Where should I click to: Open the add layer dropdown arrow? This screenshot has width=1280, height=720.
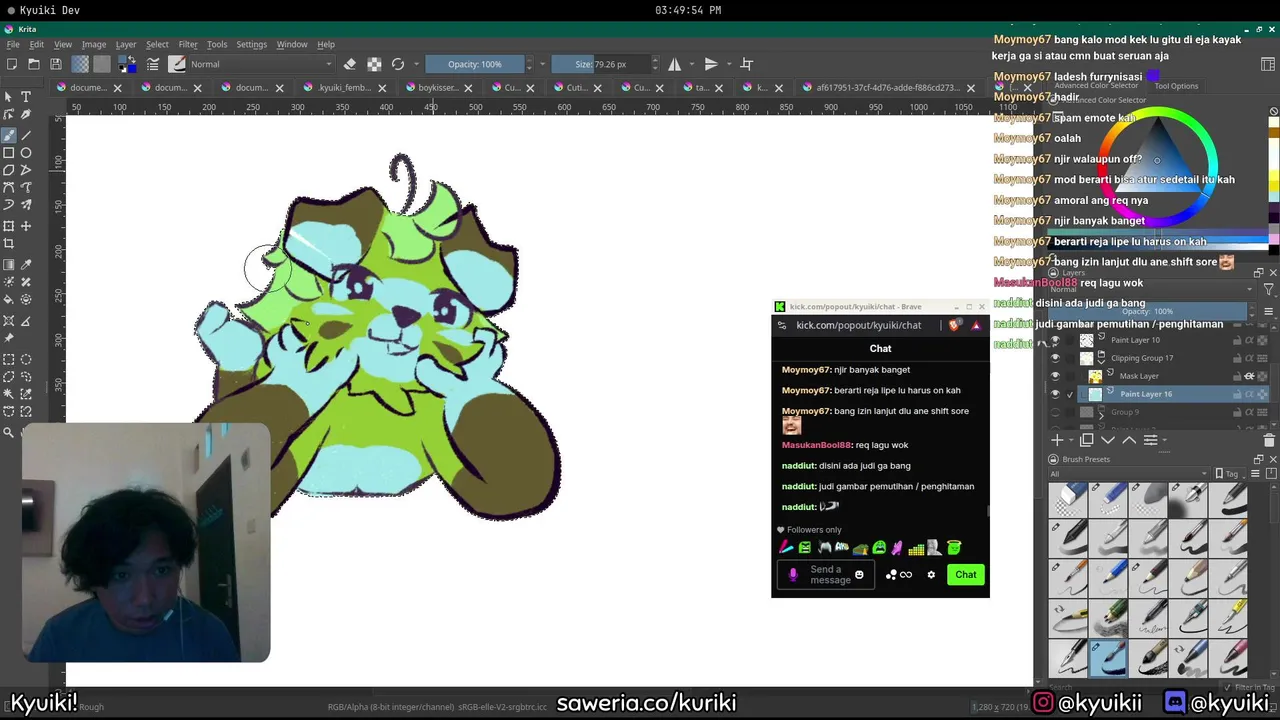point(1071,440)
